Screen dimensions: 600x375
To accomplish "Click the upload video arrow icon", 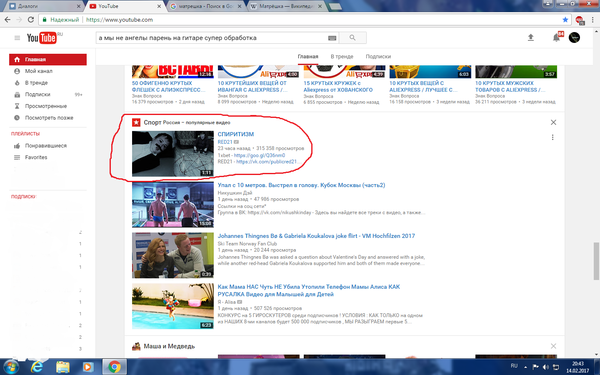I will coord(531,38).
